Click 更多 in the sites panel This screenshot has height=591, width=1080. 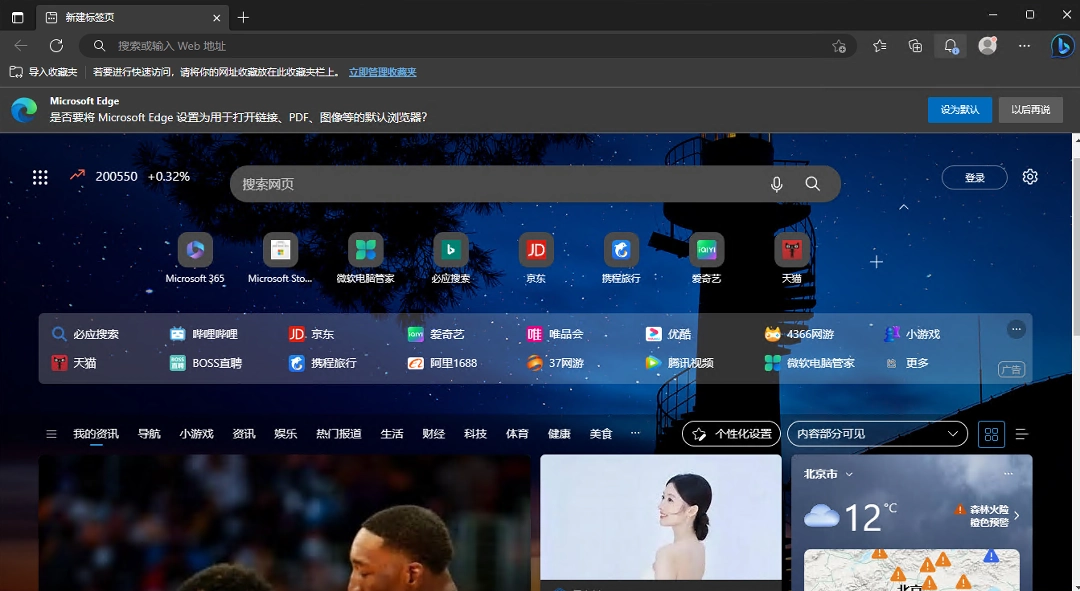[907, 363]
